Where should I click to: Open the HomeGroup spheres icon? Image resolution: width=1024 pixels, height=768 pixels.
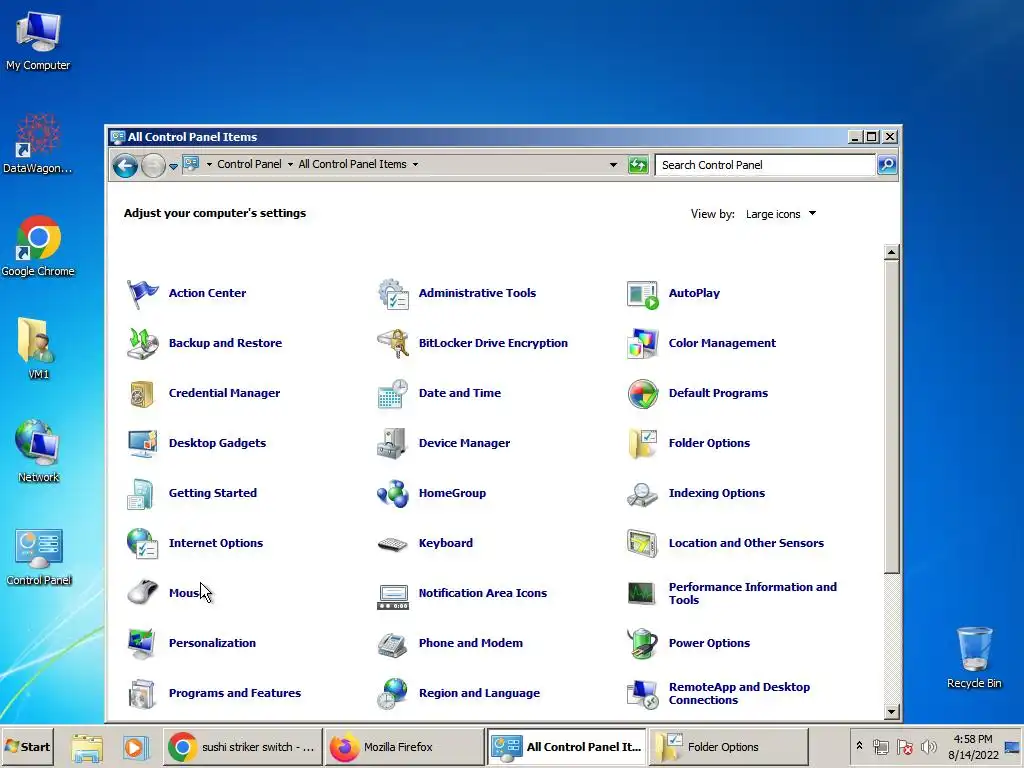(x=393, y=494)
